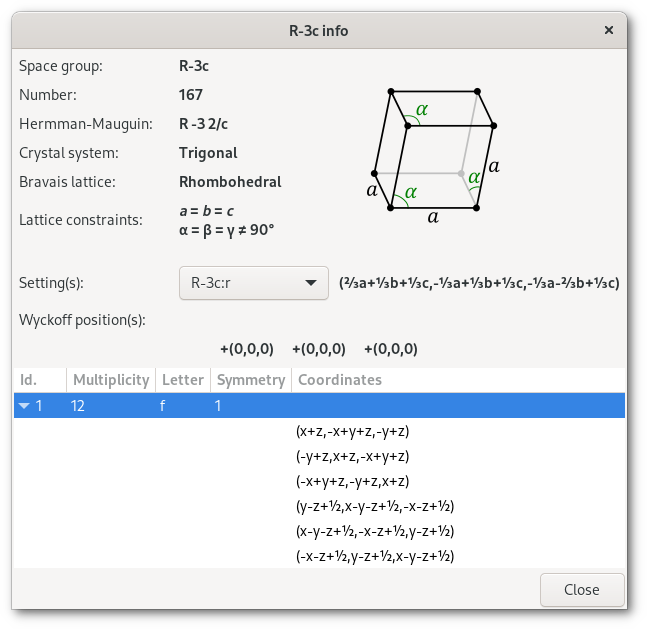This screenshot has width=647, height=629.
Task: Sort by the Id. column header
Action: click(x=40, y=380)
